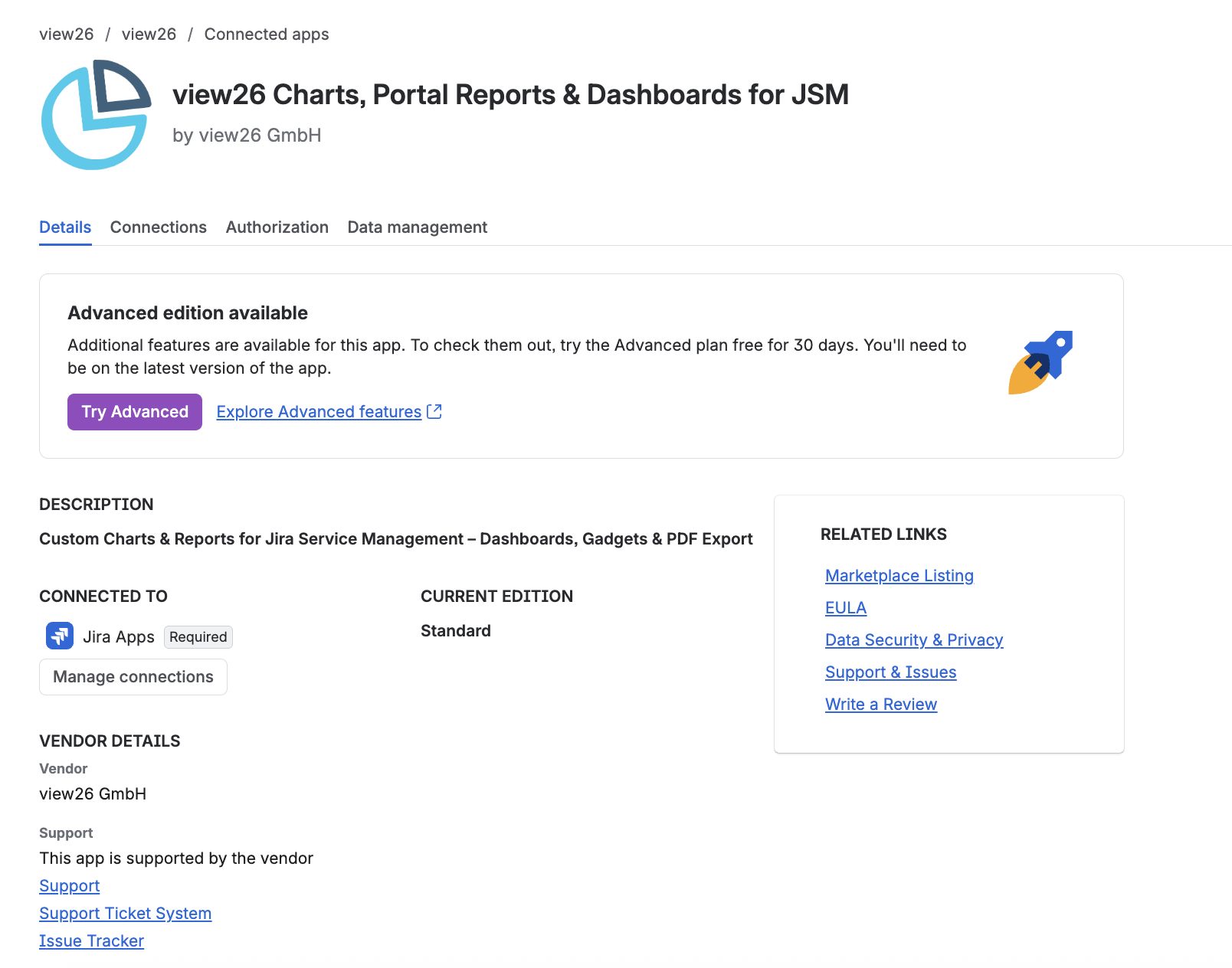Screen dimensions: 1232x968
Task: Click the rocket illustration in Advanced banner
Action: [x=1040, y=362]
